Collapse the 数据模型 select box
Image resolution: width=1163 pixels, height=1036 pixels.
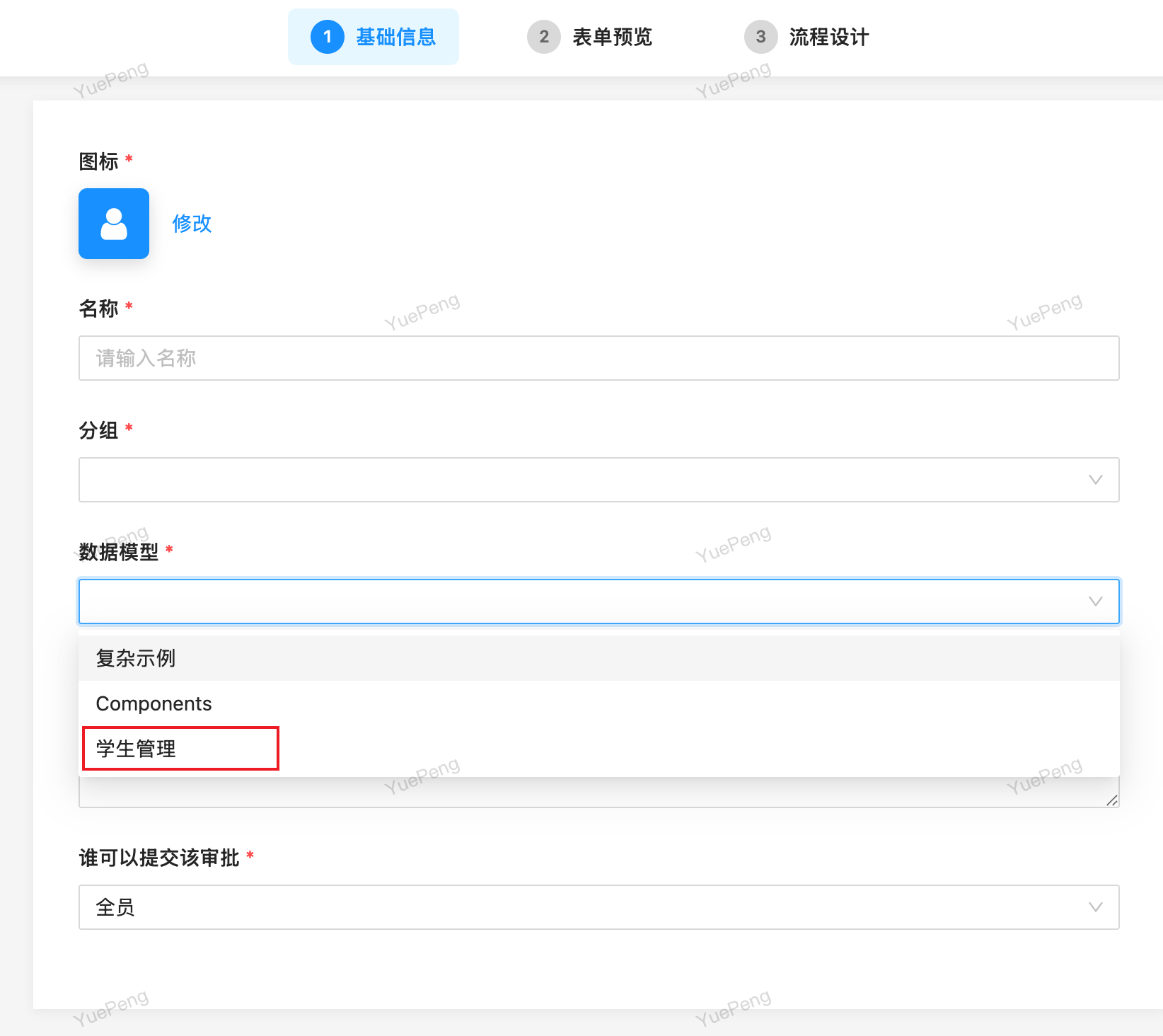[x=599, y=602]
